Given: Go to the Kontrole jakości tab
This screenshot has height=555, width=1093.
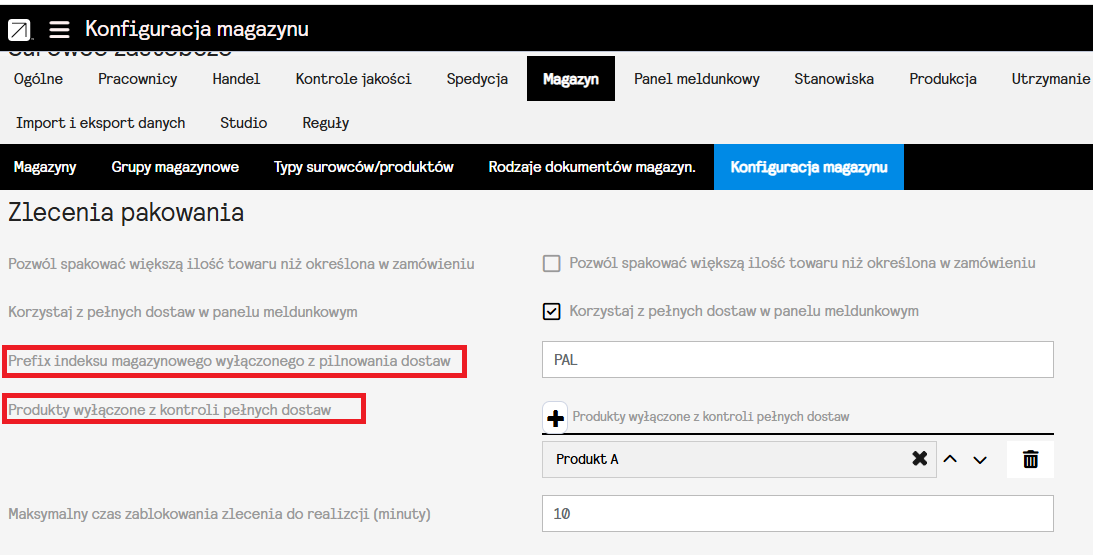Looking at the screenshot, I should (x=353, y=79).
